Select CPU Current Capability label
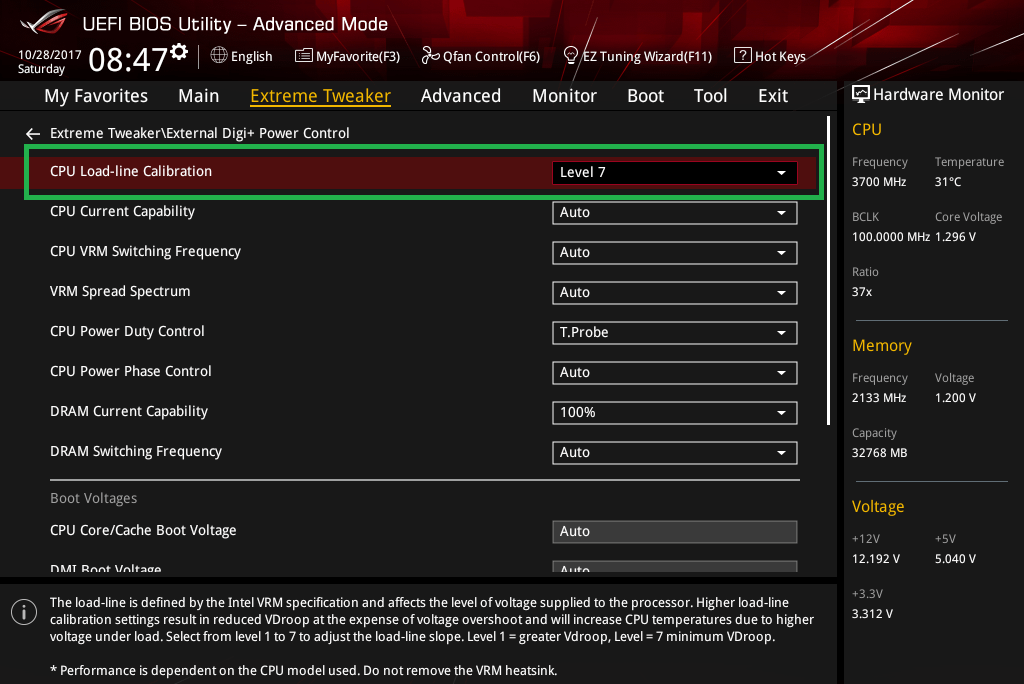This screenshot has width=1024, height=684. [122, 212]
